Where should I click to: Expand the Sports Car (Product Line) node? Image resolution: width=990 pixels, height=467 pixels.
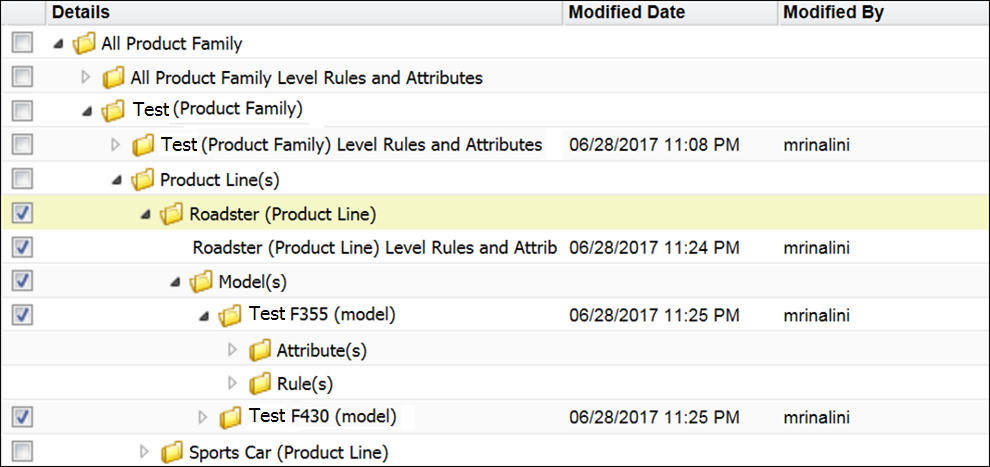click(144, 452)
